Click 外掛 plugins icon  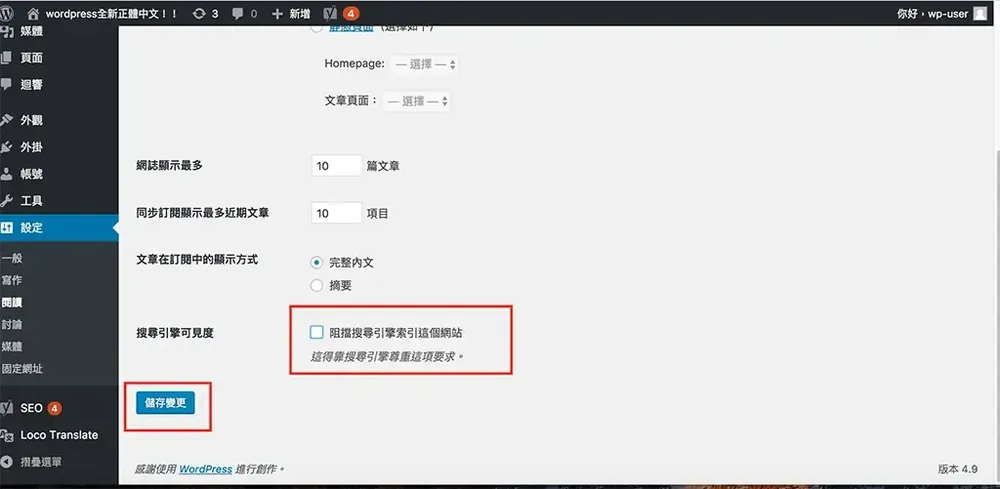6,147
